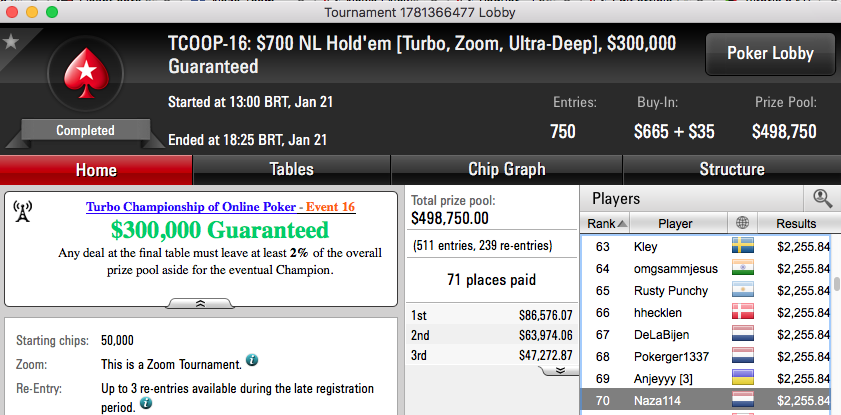Click the Re-Entry info icon

point(146,403)
